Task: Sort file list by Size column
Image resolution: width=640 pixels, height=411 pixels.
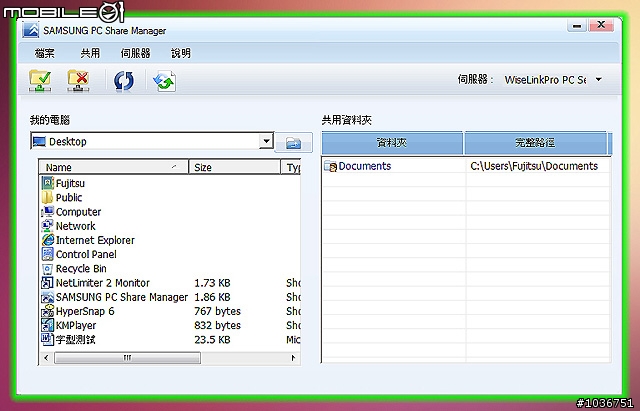Action: (x=235, y=167)
